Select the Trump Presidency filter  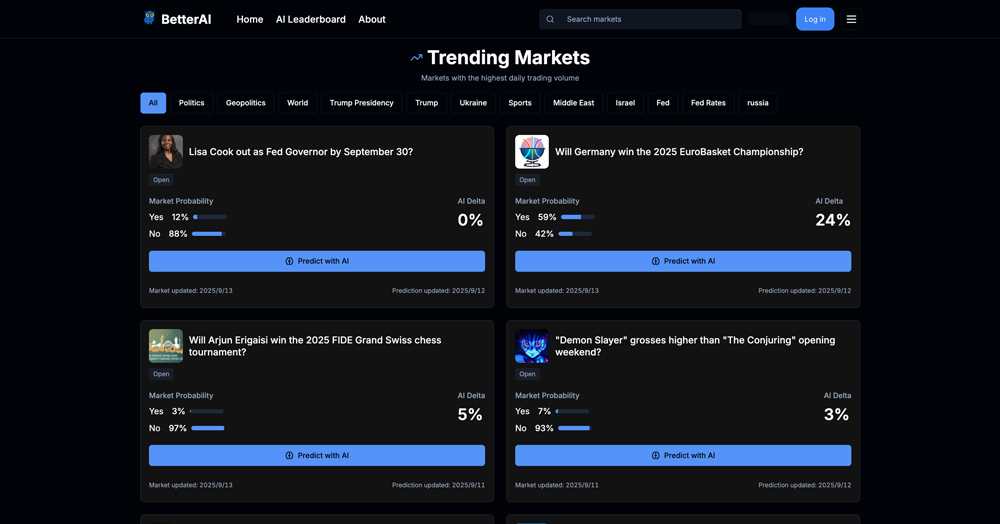click(362, 103)
